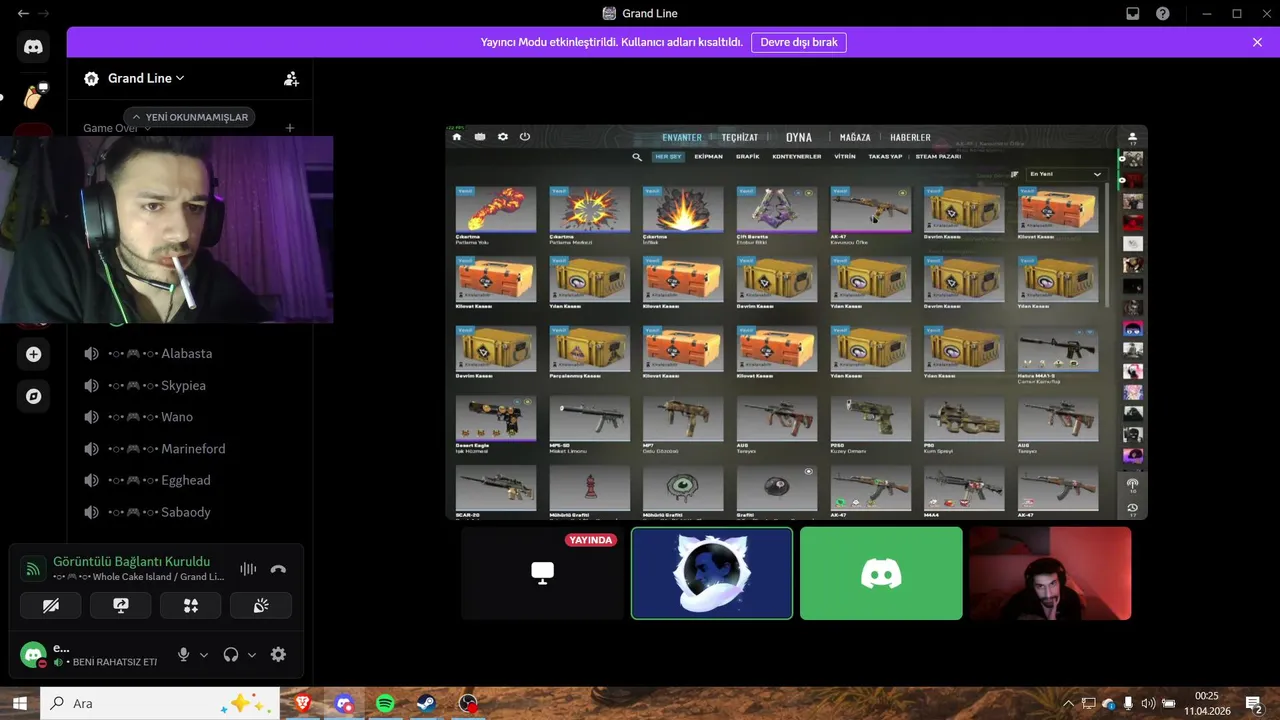Select the TEÇHİZAT tab in the stream
This screenshot has width=1280, height=720.
[740, 137]
